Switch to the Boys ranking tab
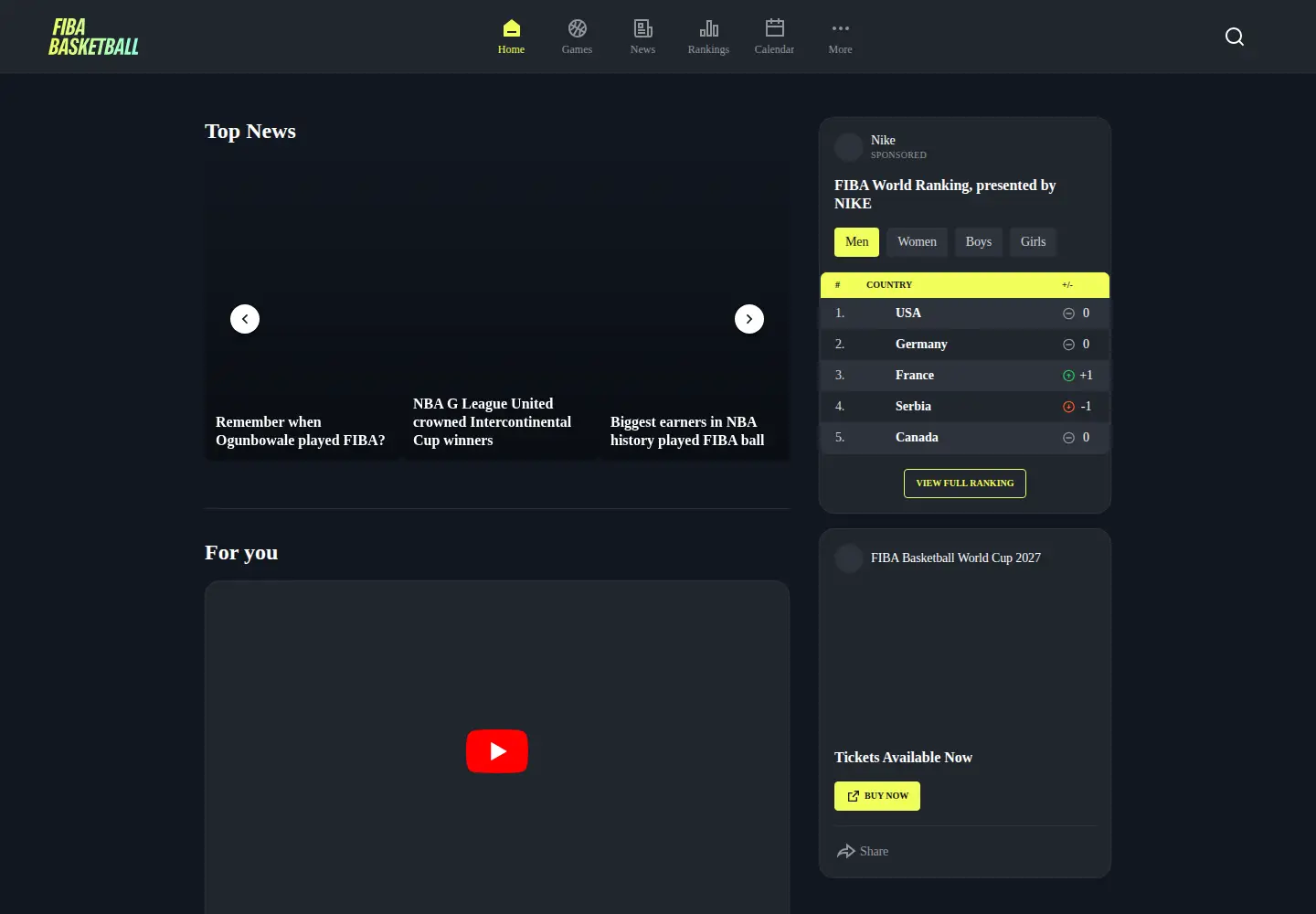The width and height of the screenshot is (1316, 914). point(978,242)
